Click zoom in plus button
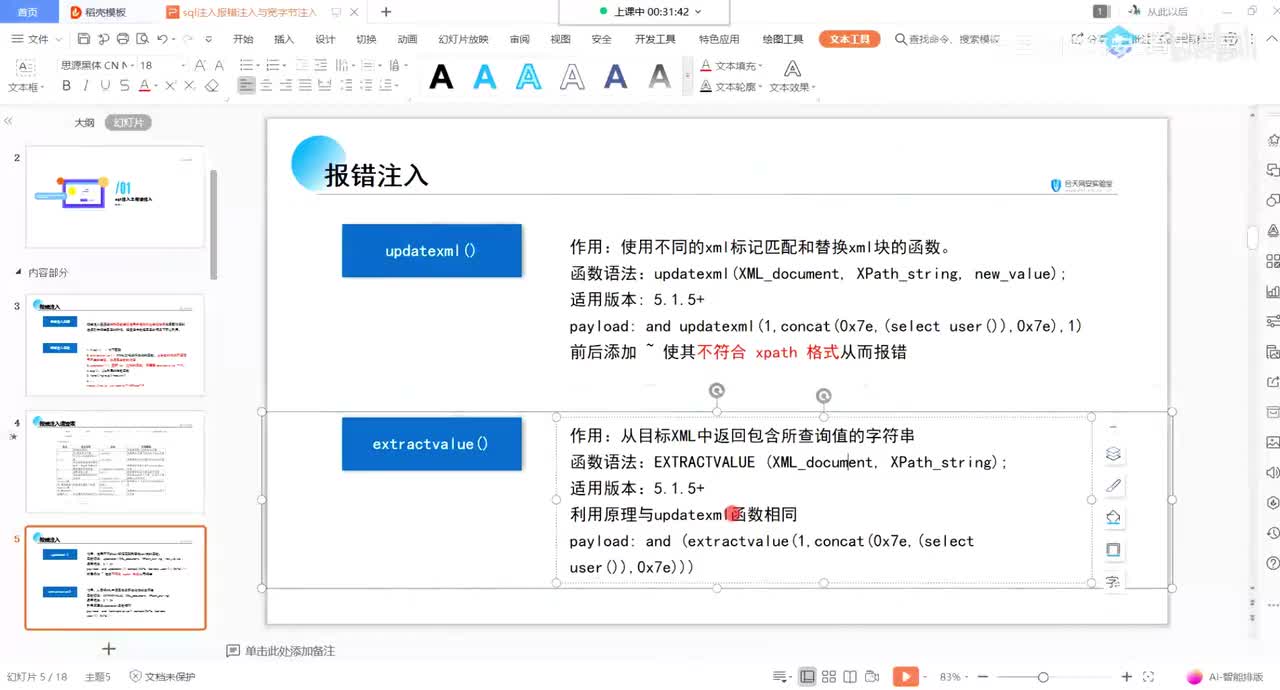 tap(1127, 677)
